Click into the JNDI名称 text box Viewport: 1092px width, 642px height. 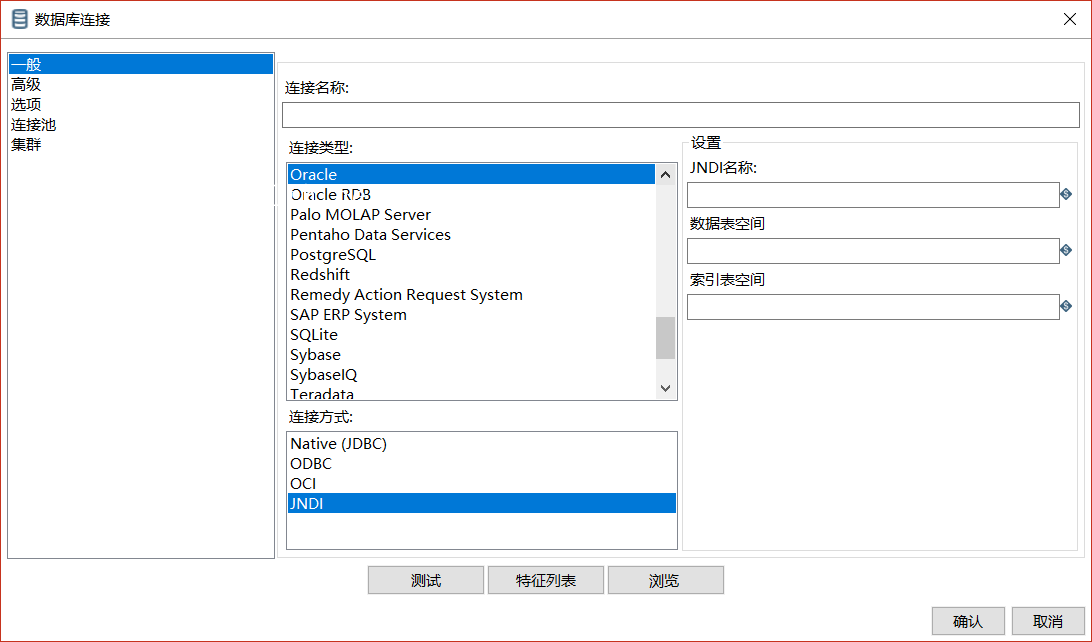(873, 195)
